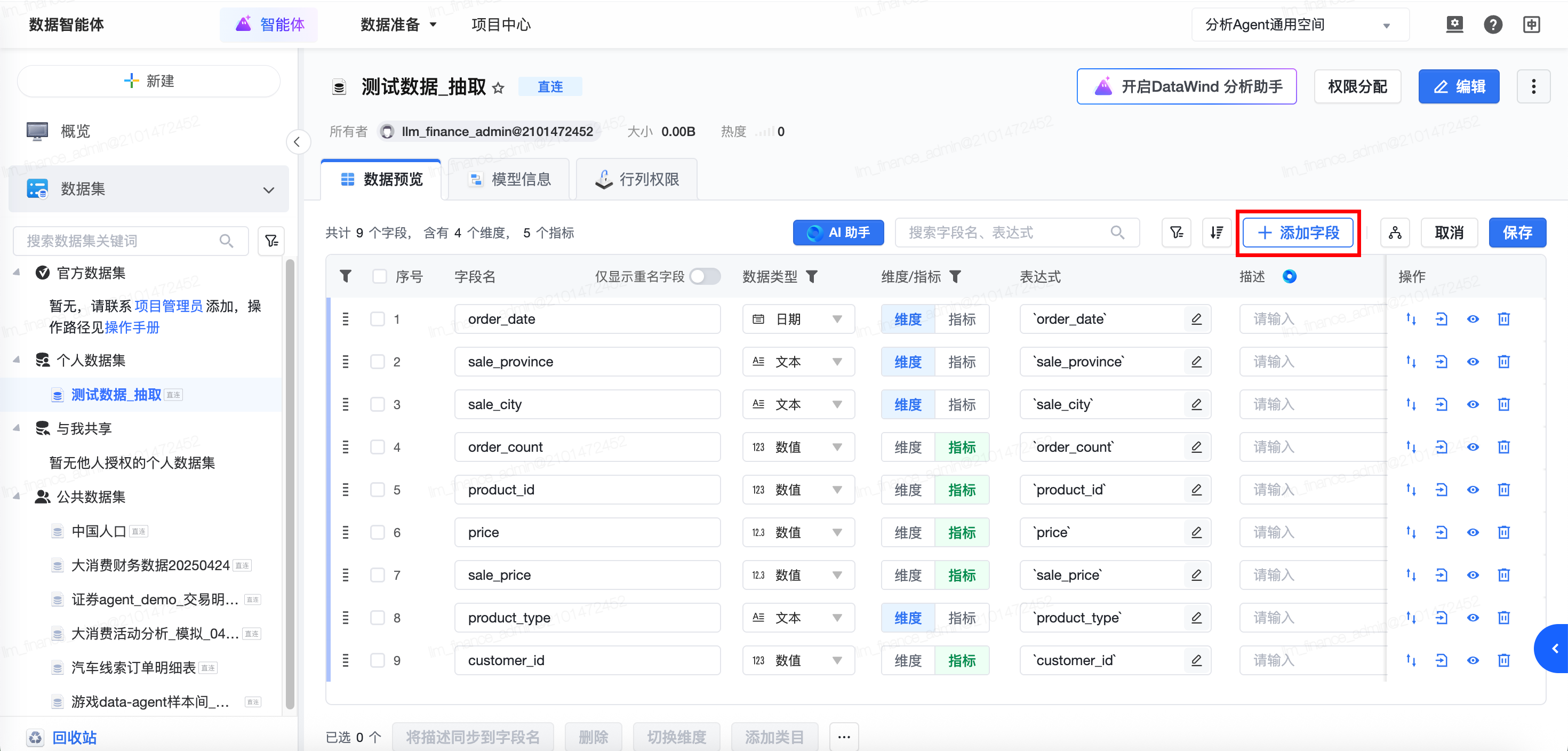
Task: Delete the order_date field
Action: tap(1503, 319)
